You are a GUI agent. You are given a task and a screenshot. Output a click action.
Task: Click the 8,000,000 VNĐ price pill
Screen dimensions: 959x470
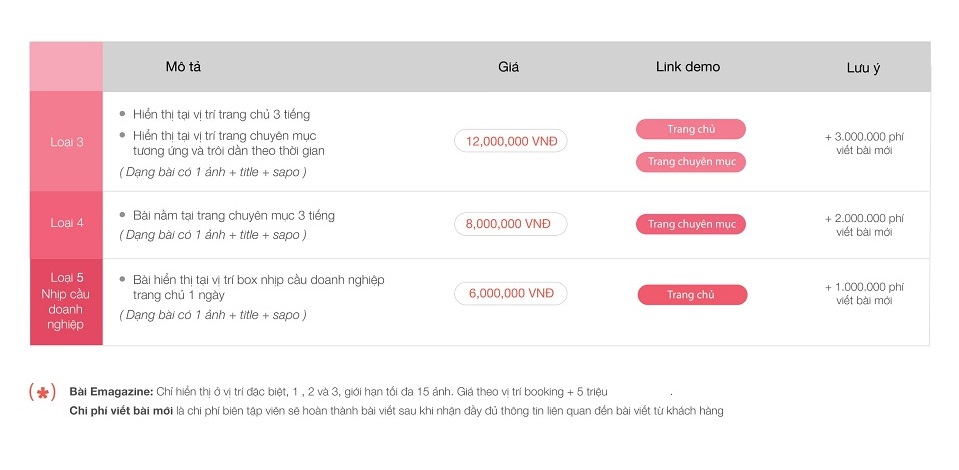click(x=510, y=224)
